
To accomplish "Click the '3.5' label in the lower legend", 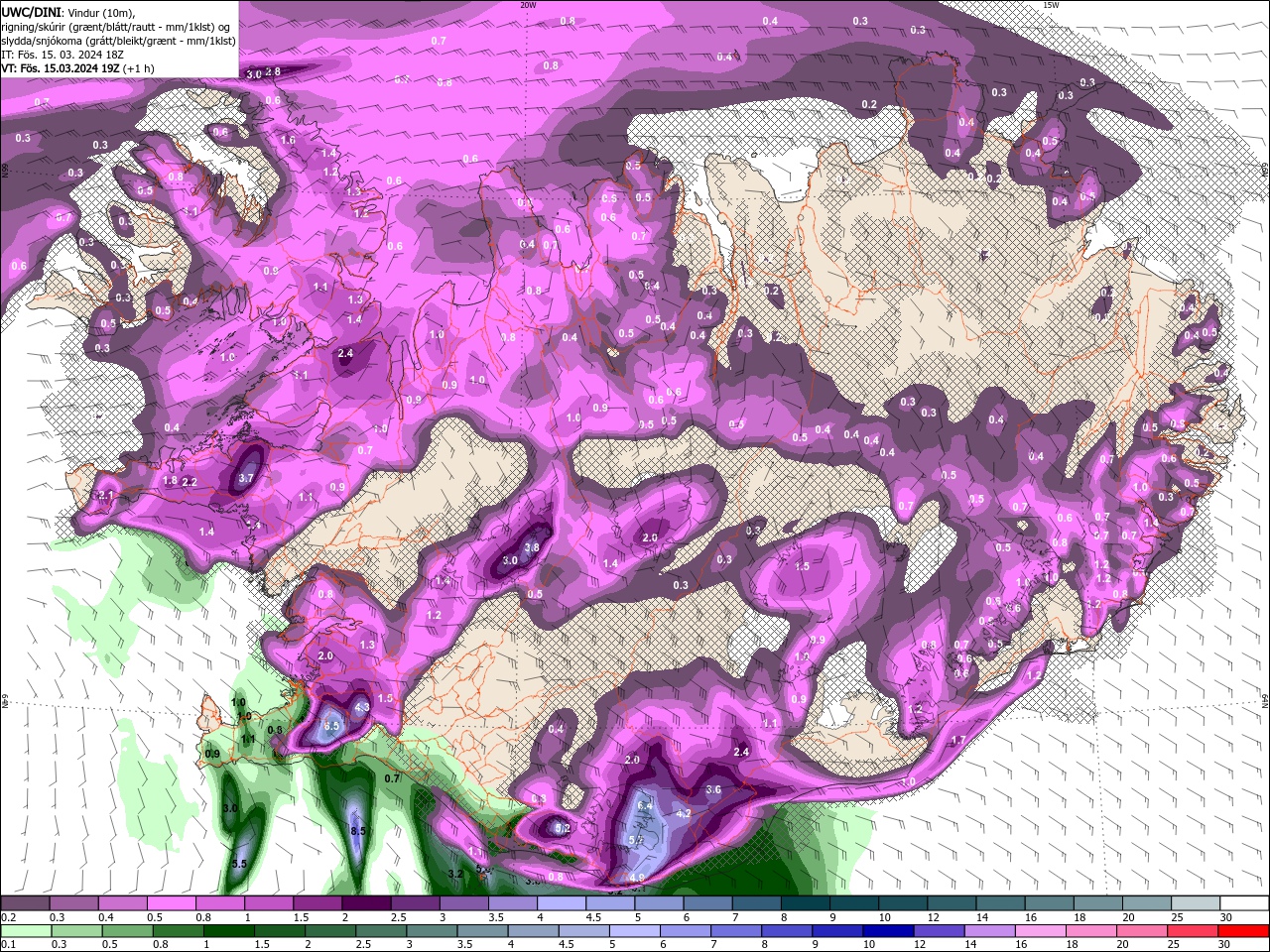I will pyautogui.click(x=464, y=945).
